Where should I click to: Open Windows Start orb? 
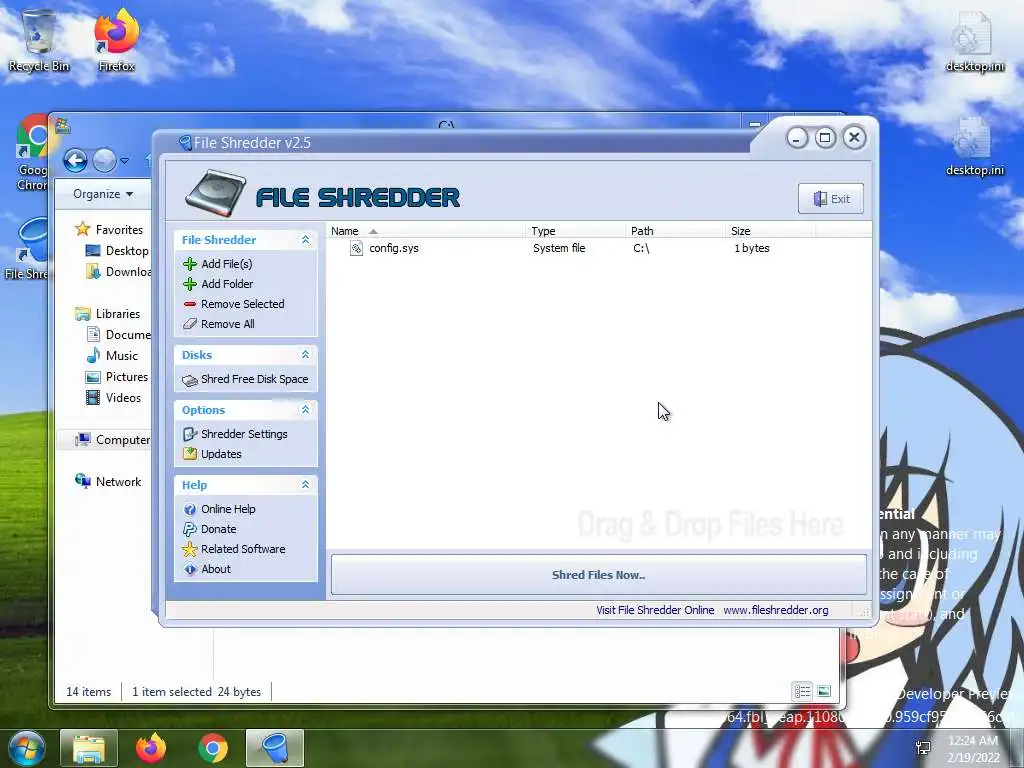[x=27, y=748]
